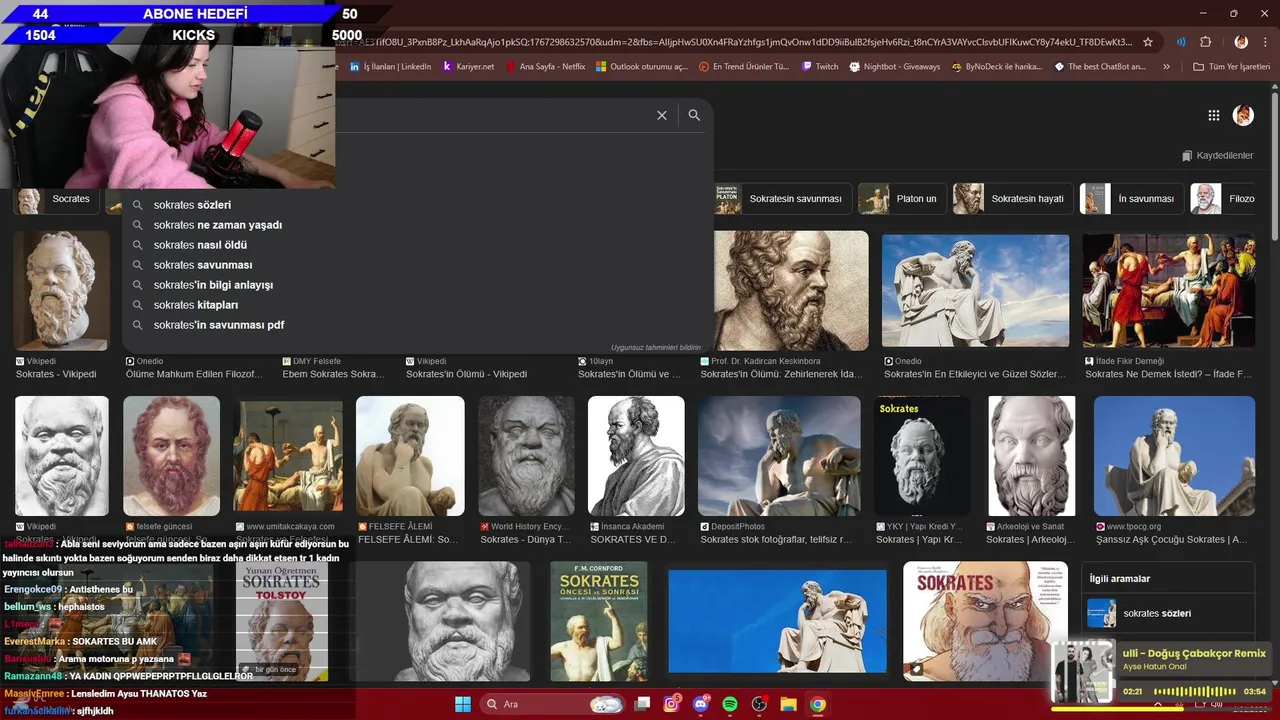Open the Outlook oturumu aç bookmark
This screenshot has width=1280, height=720.
642,67
